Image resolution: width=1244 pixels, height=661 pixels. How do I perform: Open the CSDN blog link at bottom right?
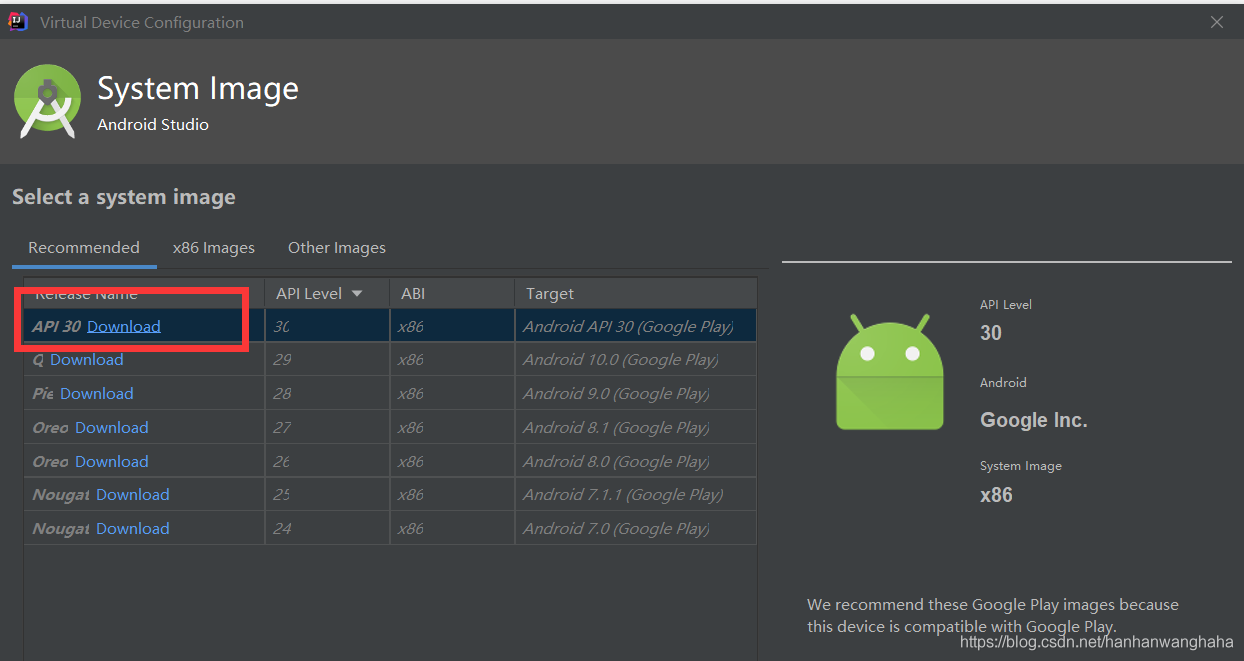[x=1096, y=641]
